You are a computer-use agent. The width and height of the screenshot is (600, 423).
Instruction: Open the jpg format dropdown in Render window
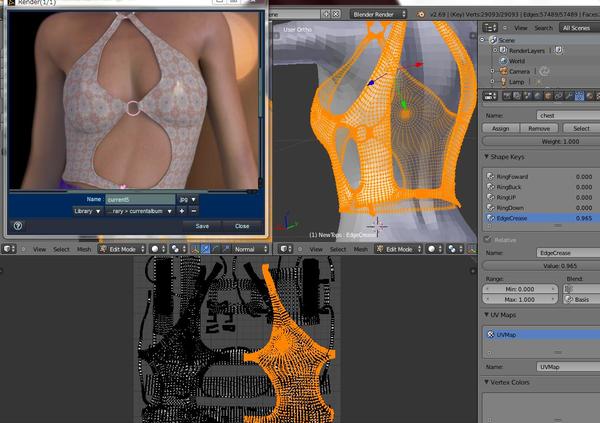(x=188, y=199)
